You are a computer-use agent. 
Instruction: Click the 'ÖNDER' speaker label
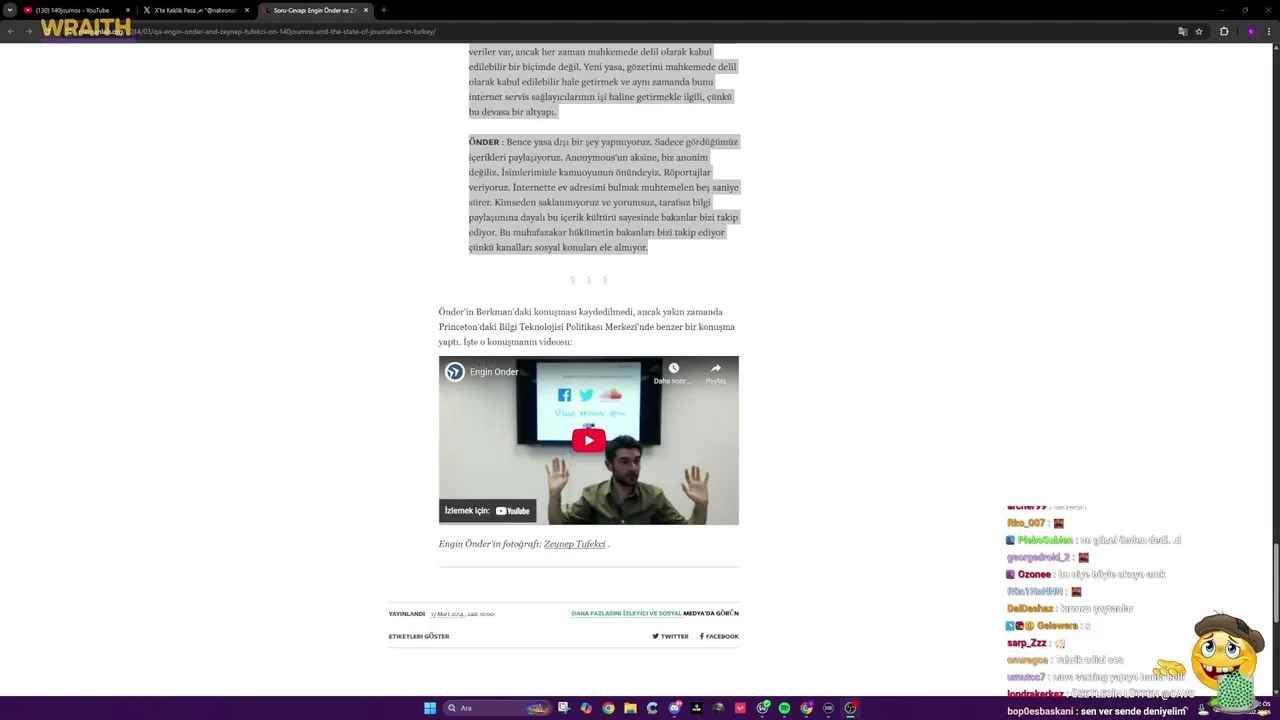(484, 142)
